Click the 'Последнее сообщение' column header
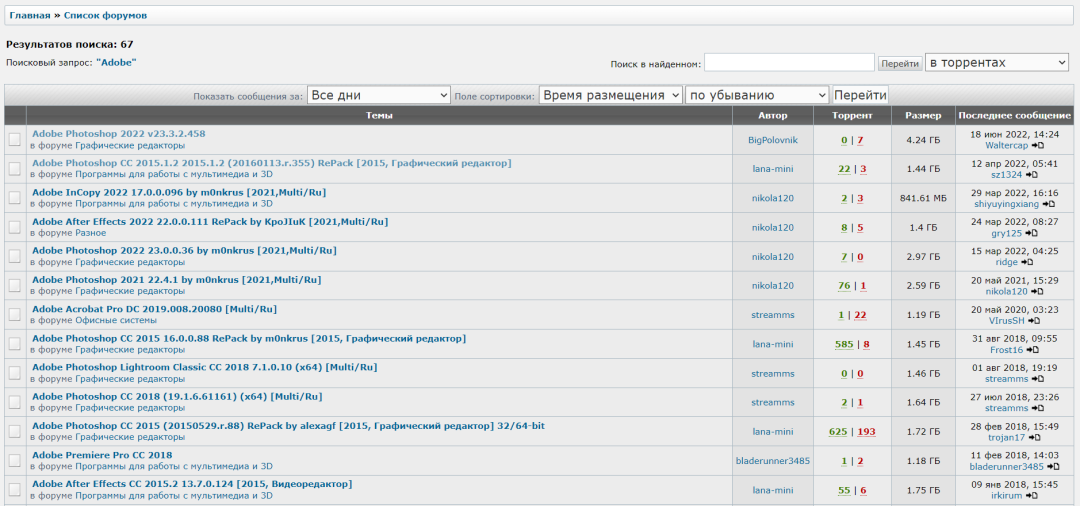Screen dimensions: 1080x506 [x=1015, y=116]
